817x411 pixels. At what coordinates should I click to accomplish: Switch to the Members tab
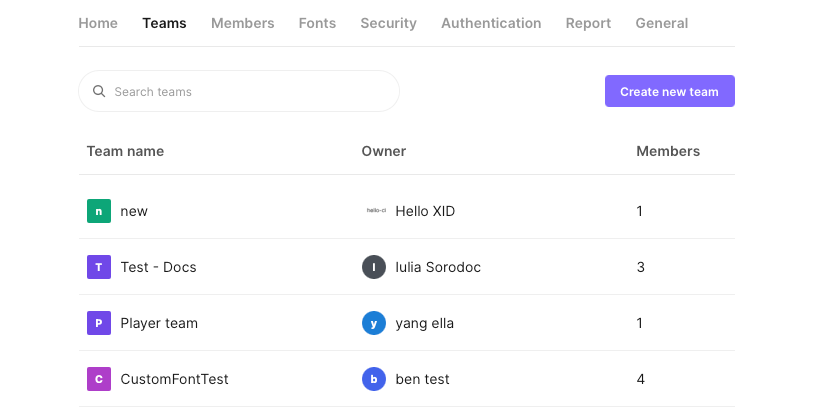242,23
